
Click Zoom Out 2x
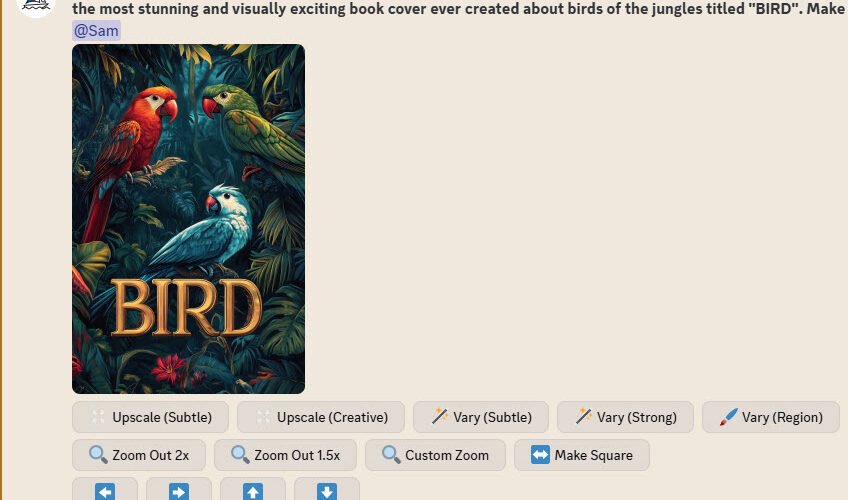(139, 455)
